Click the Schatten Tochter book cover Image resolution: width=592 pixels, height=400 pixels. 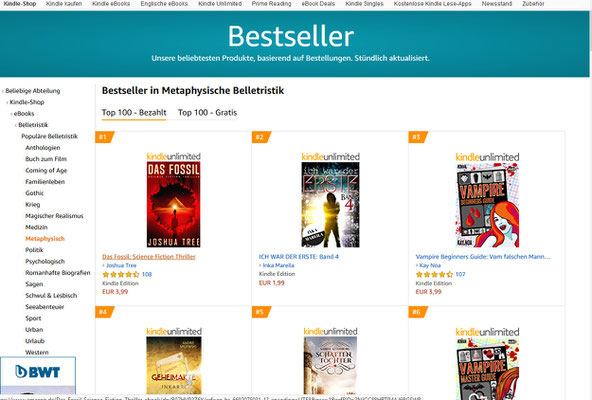click(330, 365)
